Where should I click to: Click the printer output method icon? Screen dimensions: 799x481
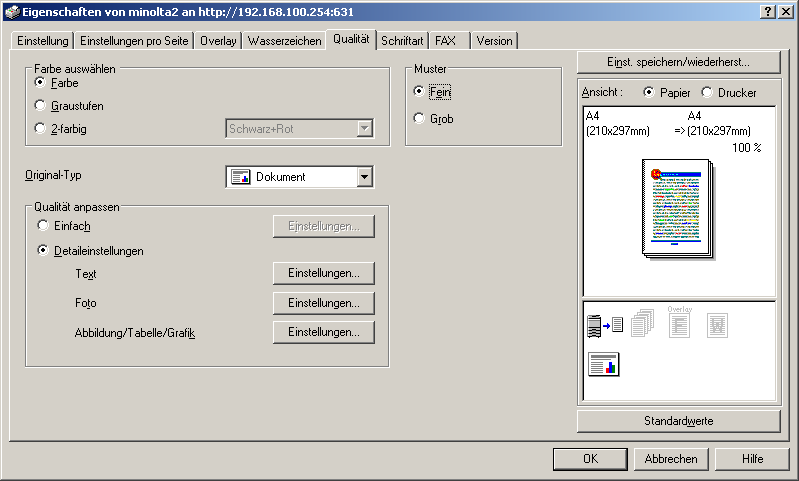point(604,324)
